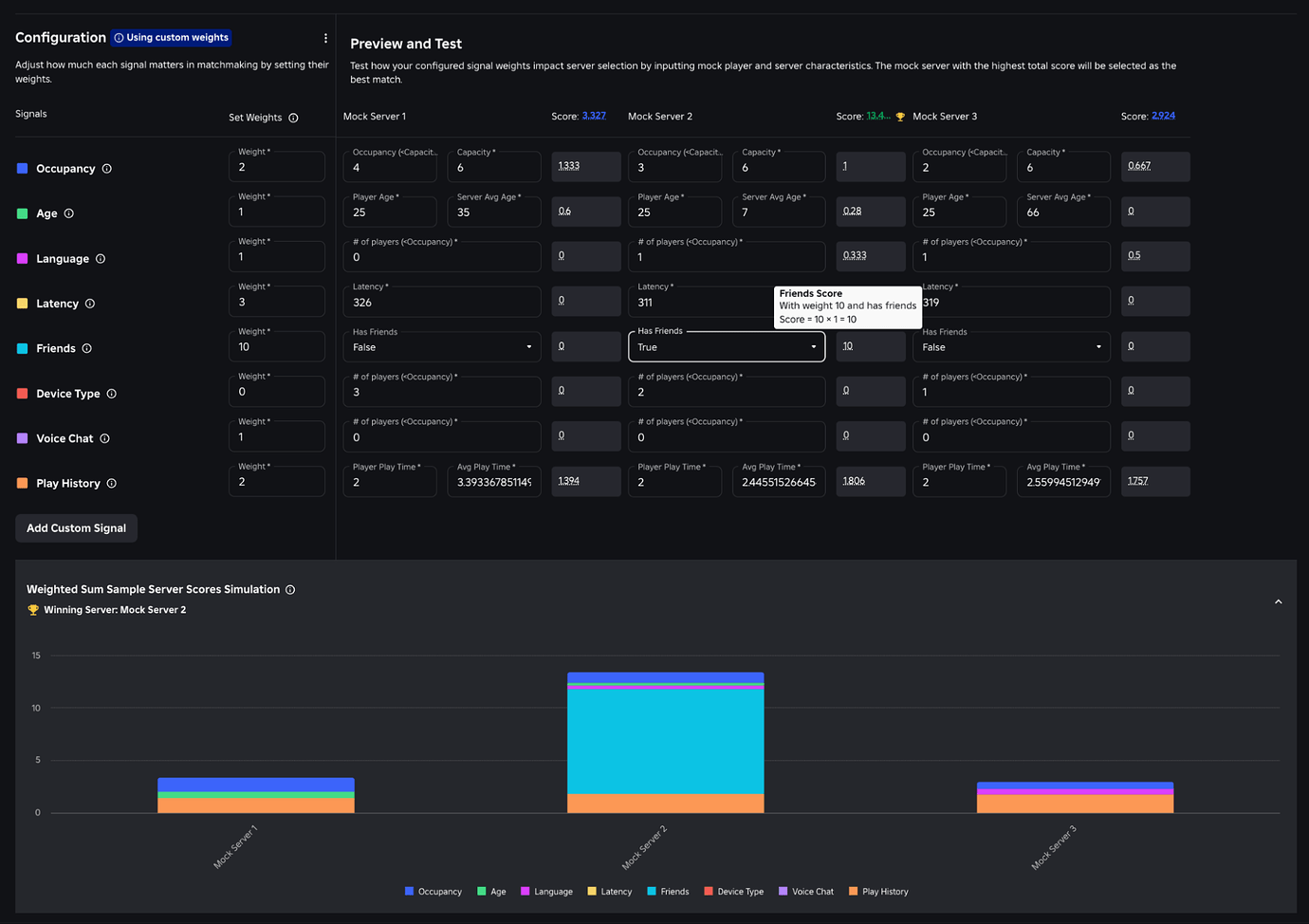Screen dimensions: 1309x924
Task: Collapse the simulation chart with the chevron
Action: [1278, 601]
